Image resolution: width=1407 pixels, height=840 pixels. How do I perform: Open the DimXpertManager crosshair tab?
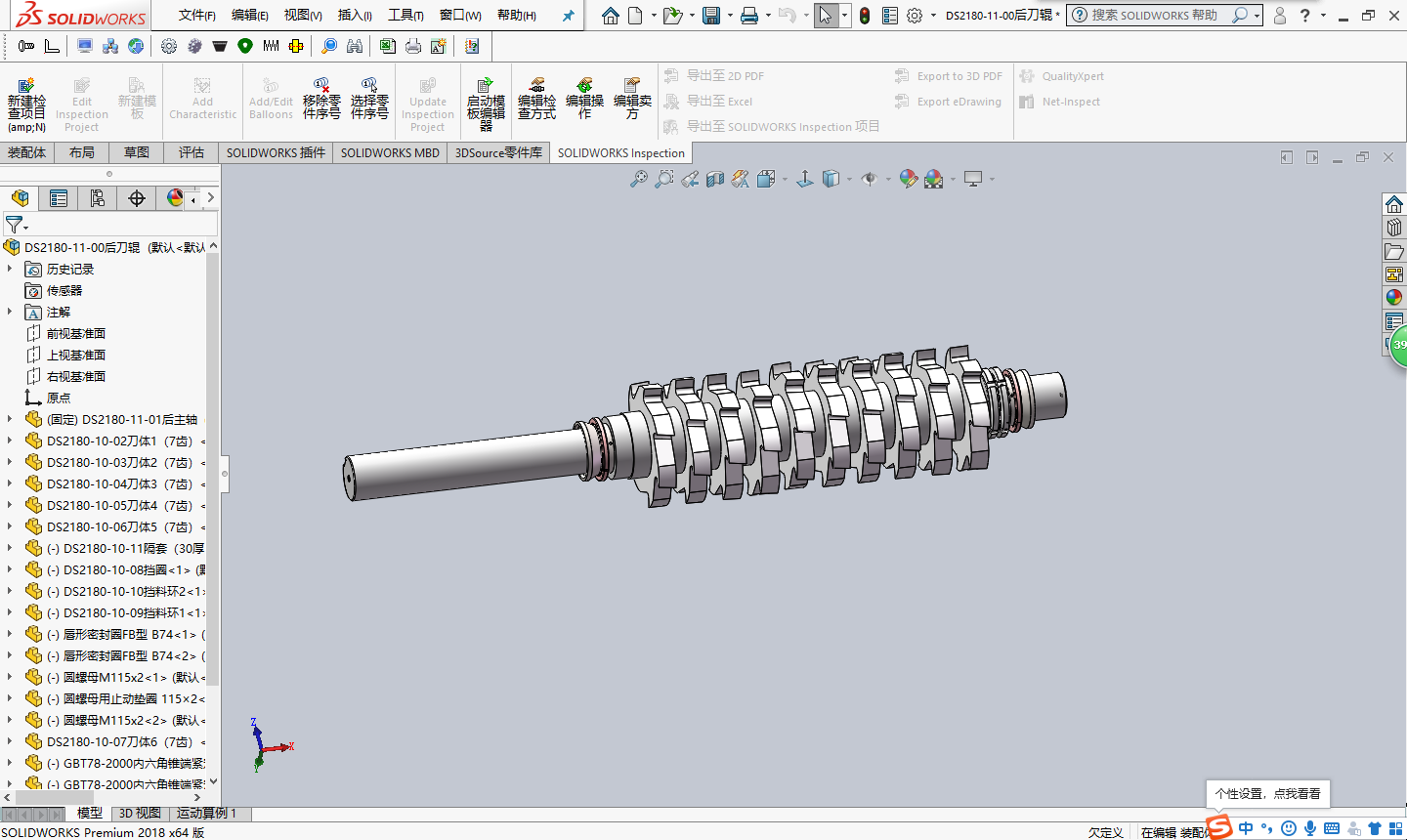tap(137, 198)
